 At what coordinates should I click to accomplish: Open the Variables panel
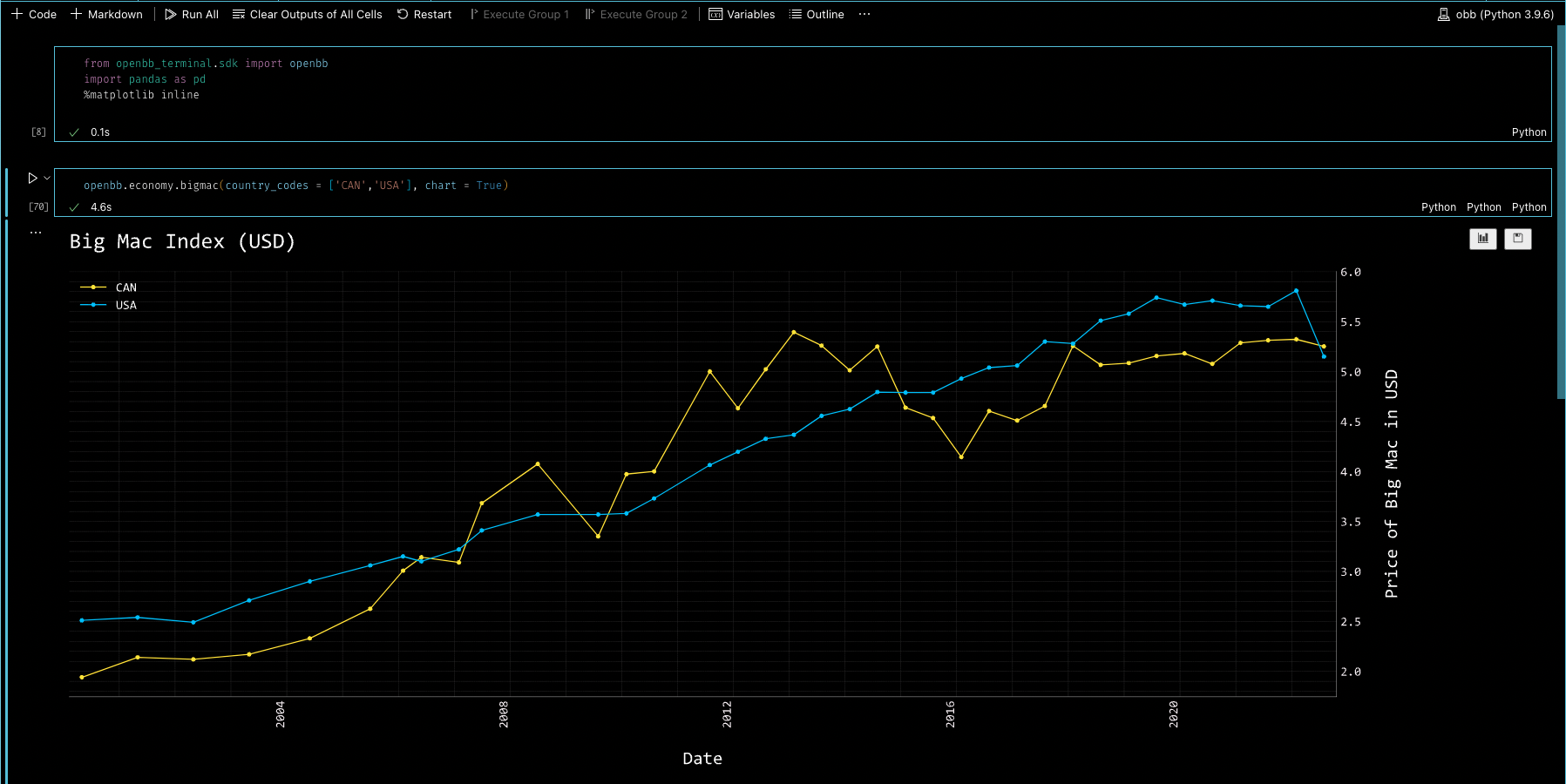click(742, 14)
